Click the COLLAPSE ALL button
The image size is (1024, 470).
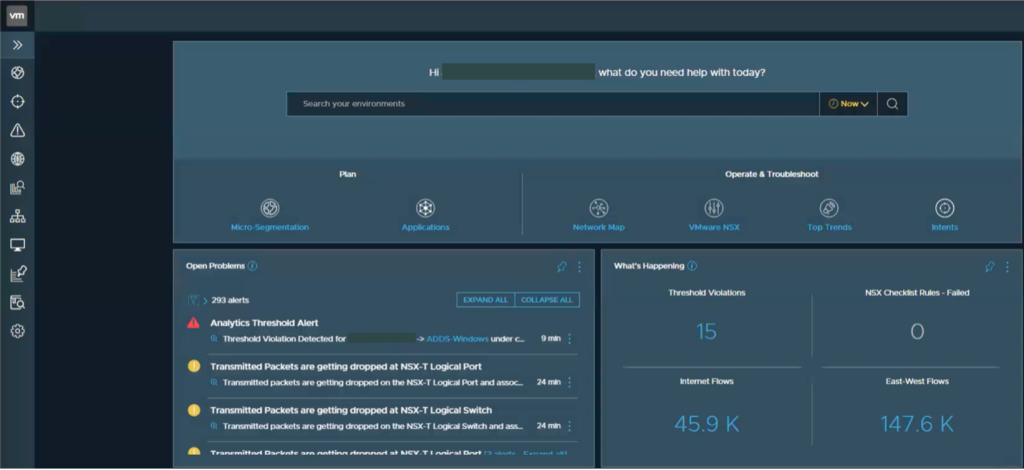pos(547,300)
